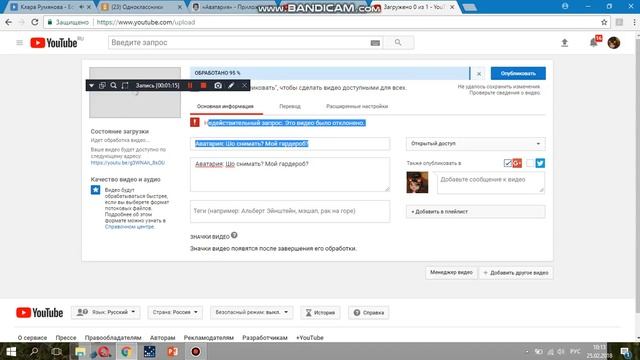The height and width of the screenshot is (360, 640).
Task: Cancel upload with the X next to progress bar
Action: coord(479,73)
